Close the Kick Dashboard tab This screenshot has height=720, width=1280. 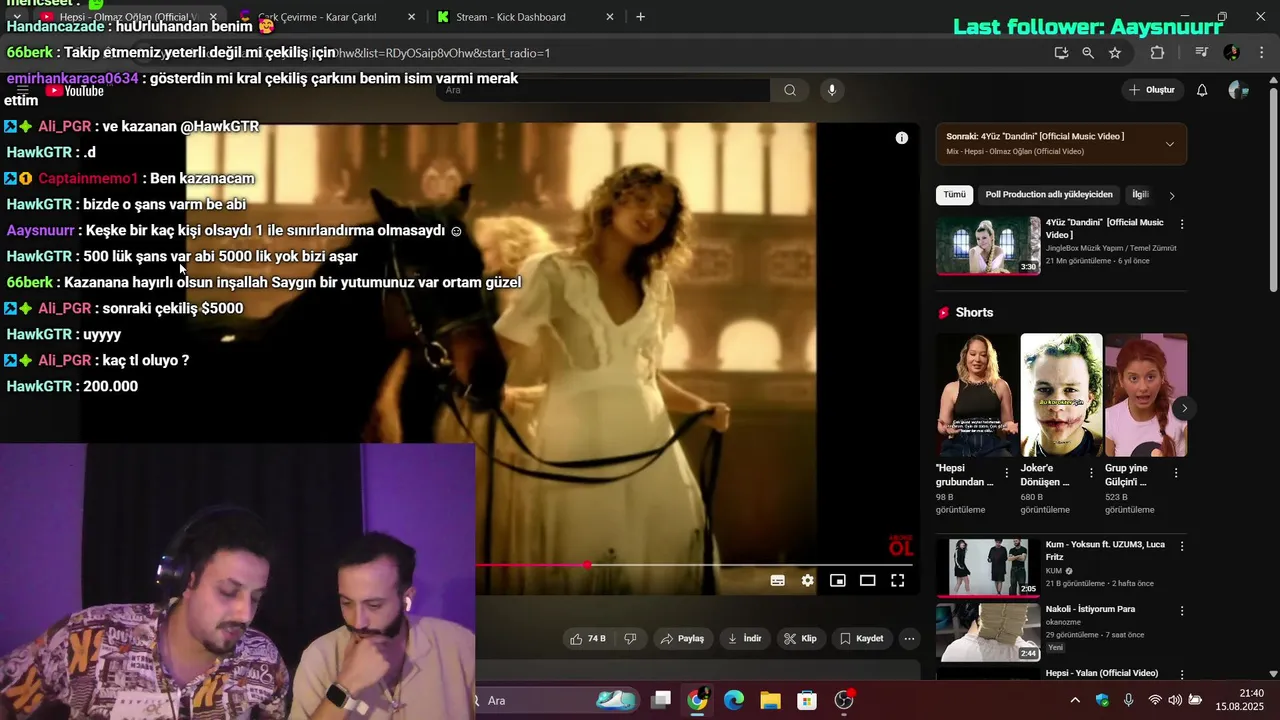click(x=610, y=17)
